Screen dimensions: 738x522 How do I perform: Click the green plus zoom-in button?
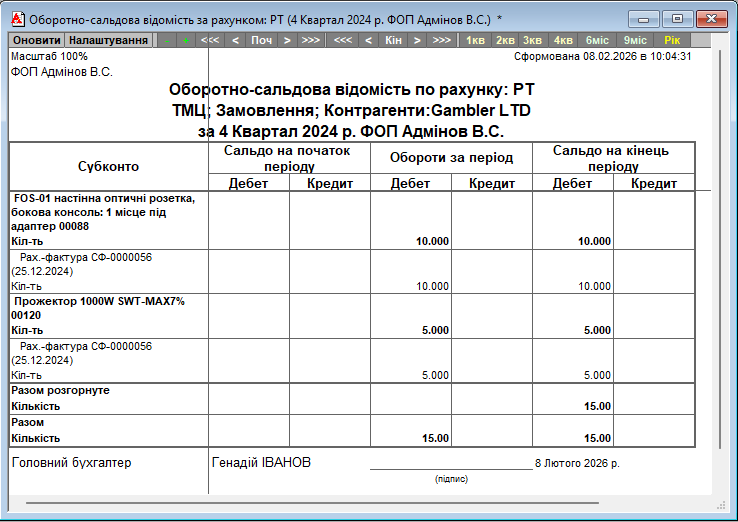(185, 40)
